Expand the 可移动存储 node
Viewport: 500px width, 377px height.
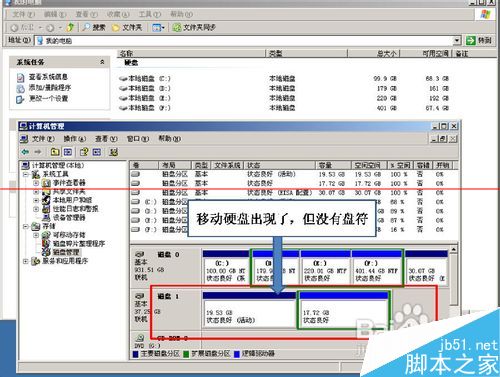(36, 235)
